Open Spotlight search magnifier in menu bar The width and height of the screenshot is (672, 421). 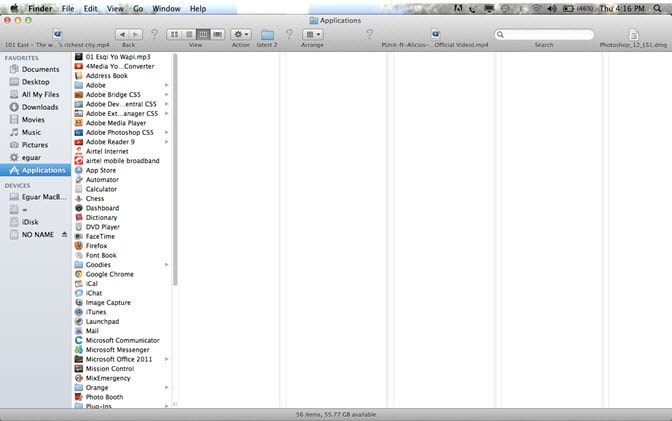657,8
